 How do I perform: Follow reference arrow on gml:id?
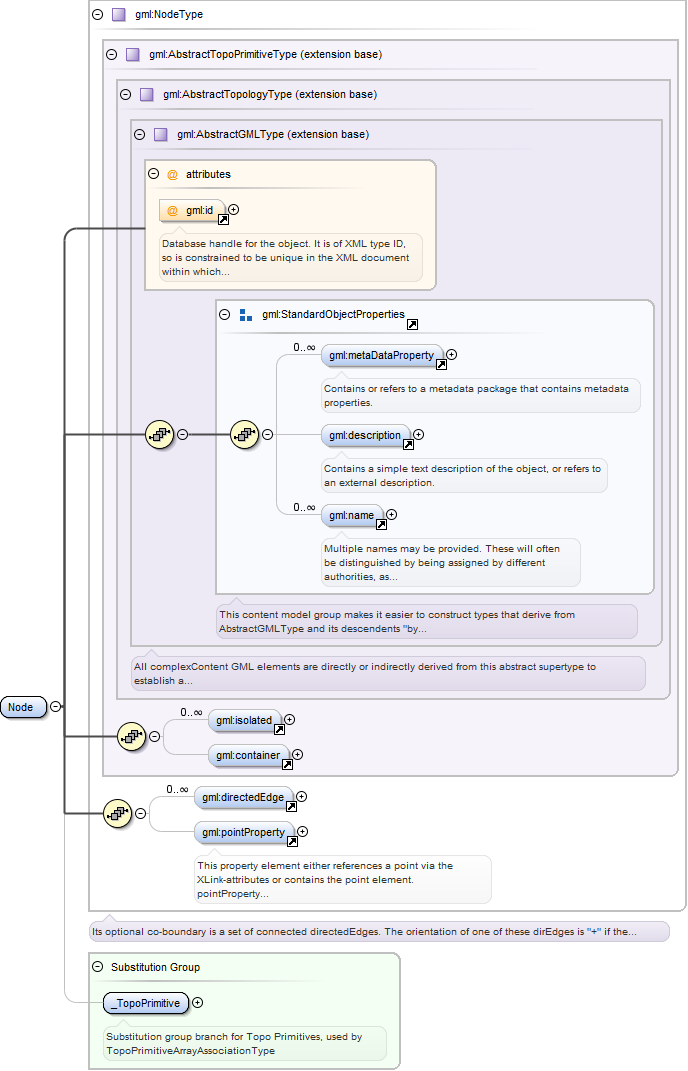(223, 220)
